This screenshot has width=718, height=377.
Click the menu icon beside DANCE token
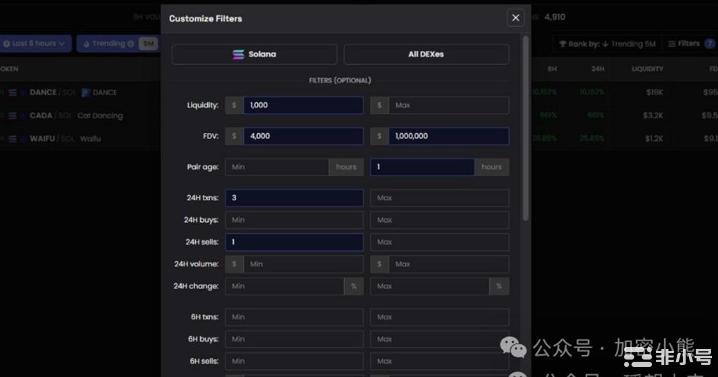coord(13,93)
